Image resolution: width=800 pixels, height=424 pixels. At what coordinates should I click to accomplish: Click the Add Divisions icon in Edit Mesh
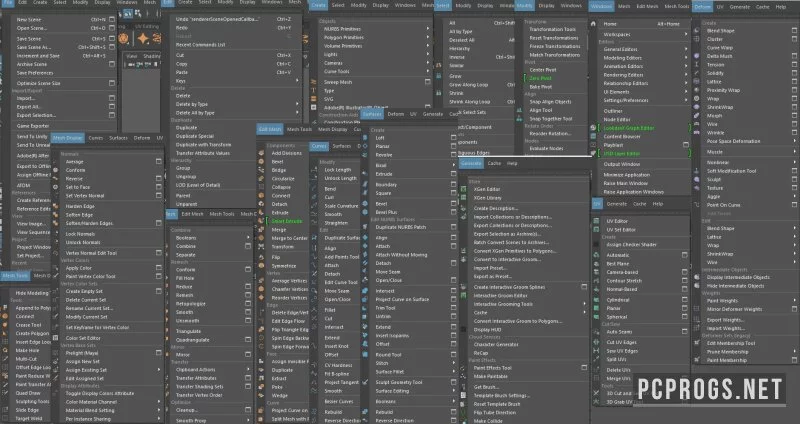point(261,153)
